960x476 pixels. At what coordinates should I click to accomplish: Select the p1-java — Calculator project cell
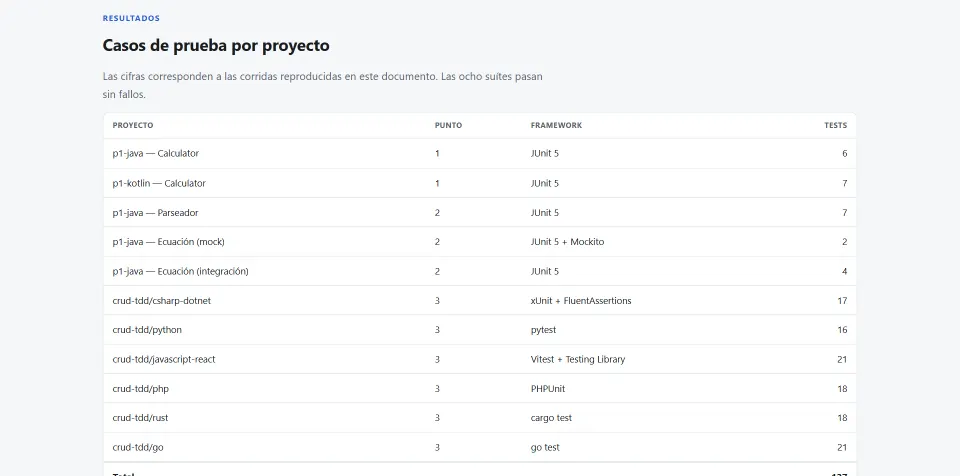click(156, 154)
